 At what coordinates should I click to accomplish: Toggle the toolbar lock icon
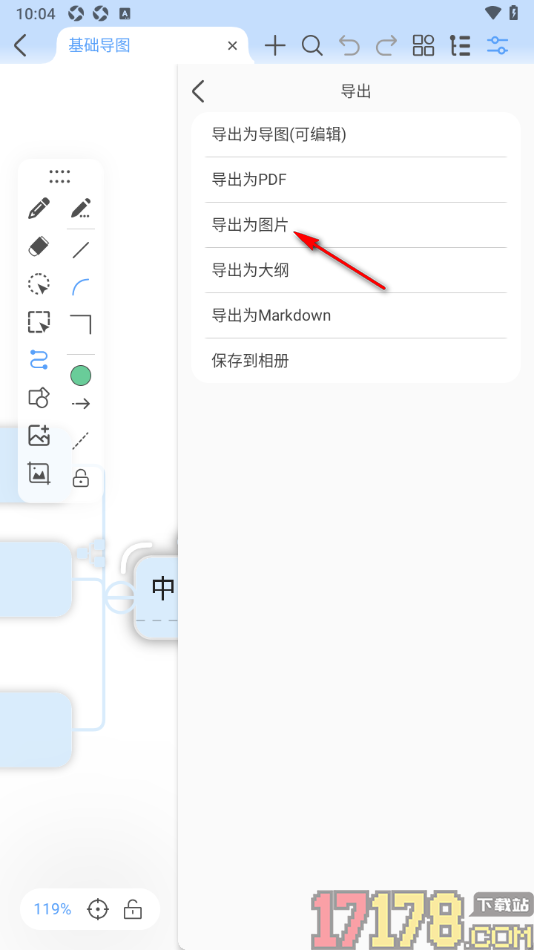(81, 478)
